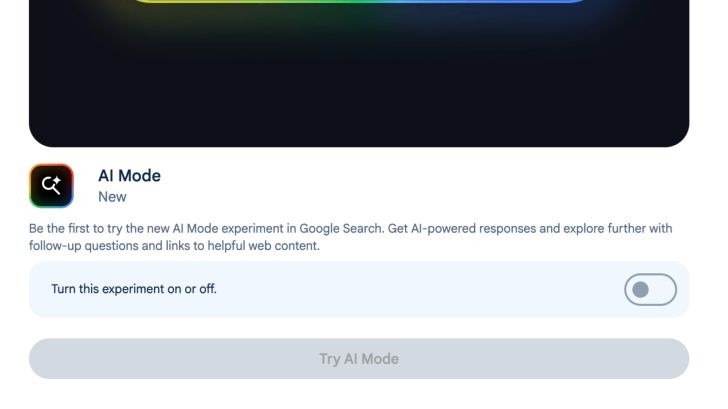
Task: Click the blank area below Try AI Mode
Action: (359, 395)
